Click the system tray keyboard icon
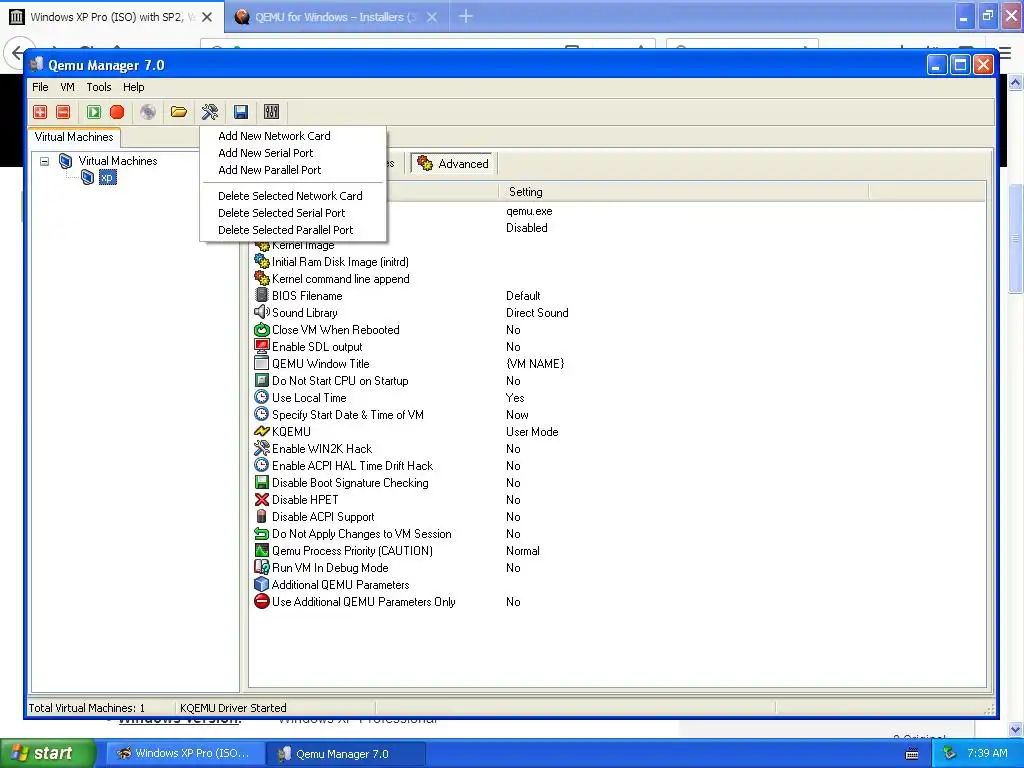Screen dimensions: 1024x768 (912, 754)
